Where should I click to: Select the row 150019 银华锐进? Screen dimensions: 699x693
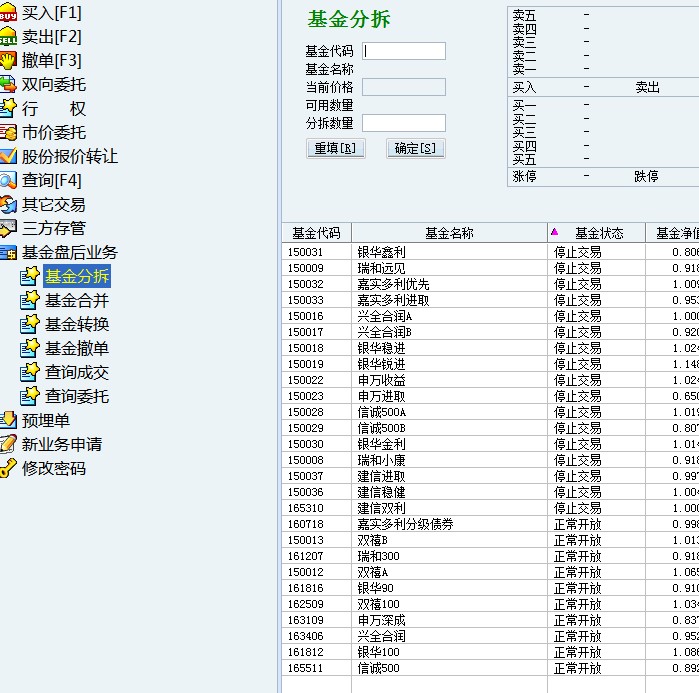coord(490,364)
